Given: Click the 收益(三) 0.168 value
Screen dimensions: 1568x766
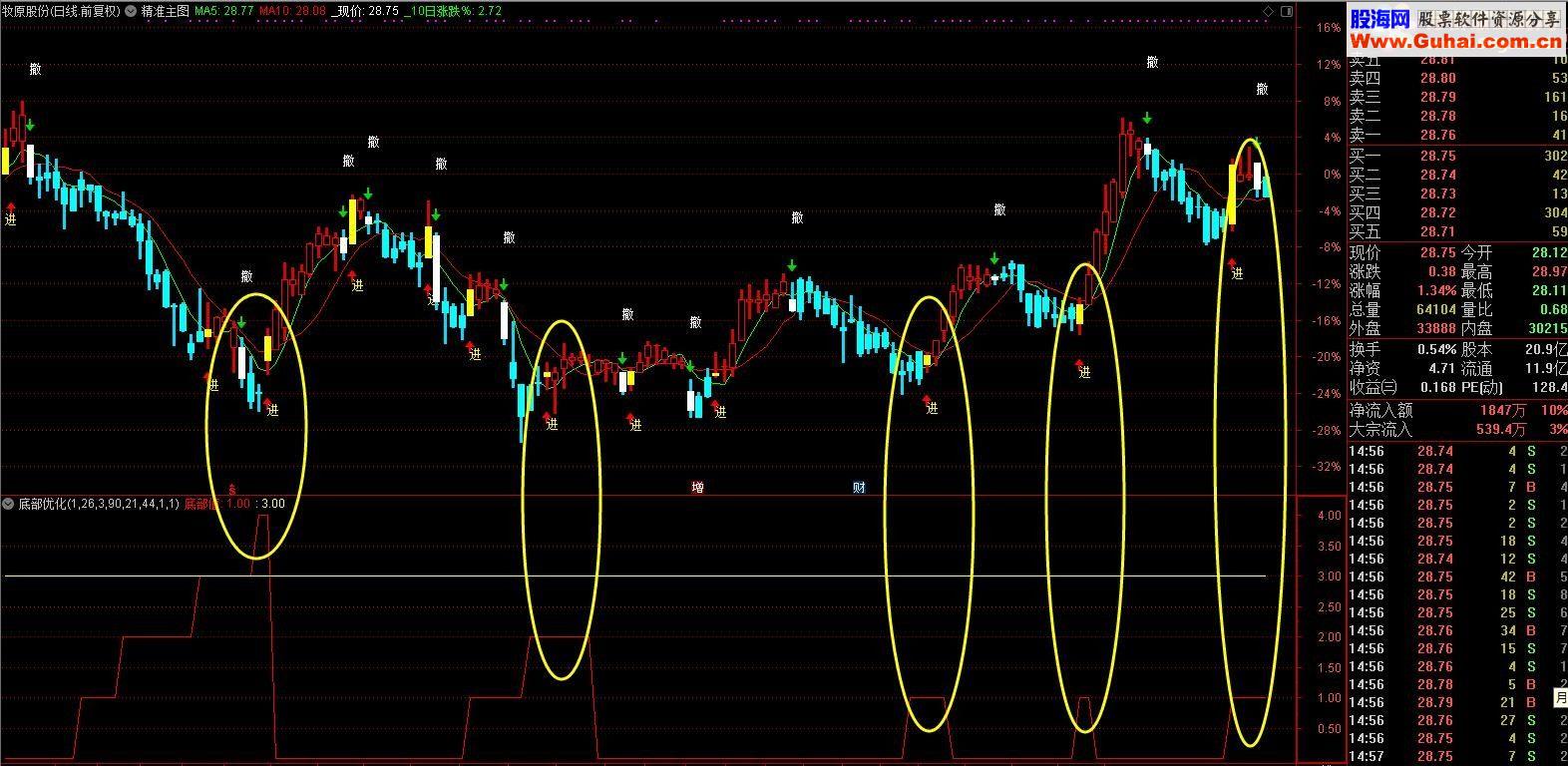Looking at the screenshot, I should pos(1437,387).
